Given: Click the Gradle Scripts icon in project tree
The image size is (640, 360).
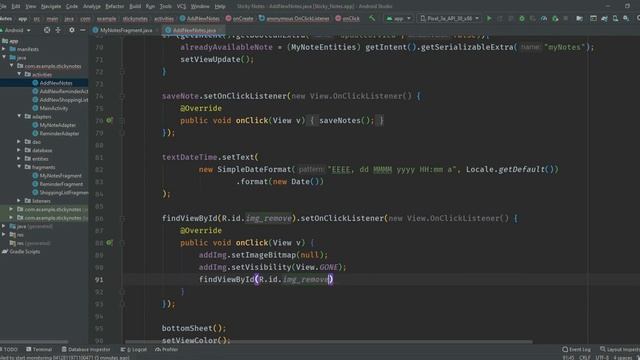Looking at the screenshot, I should 5,252.
